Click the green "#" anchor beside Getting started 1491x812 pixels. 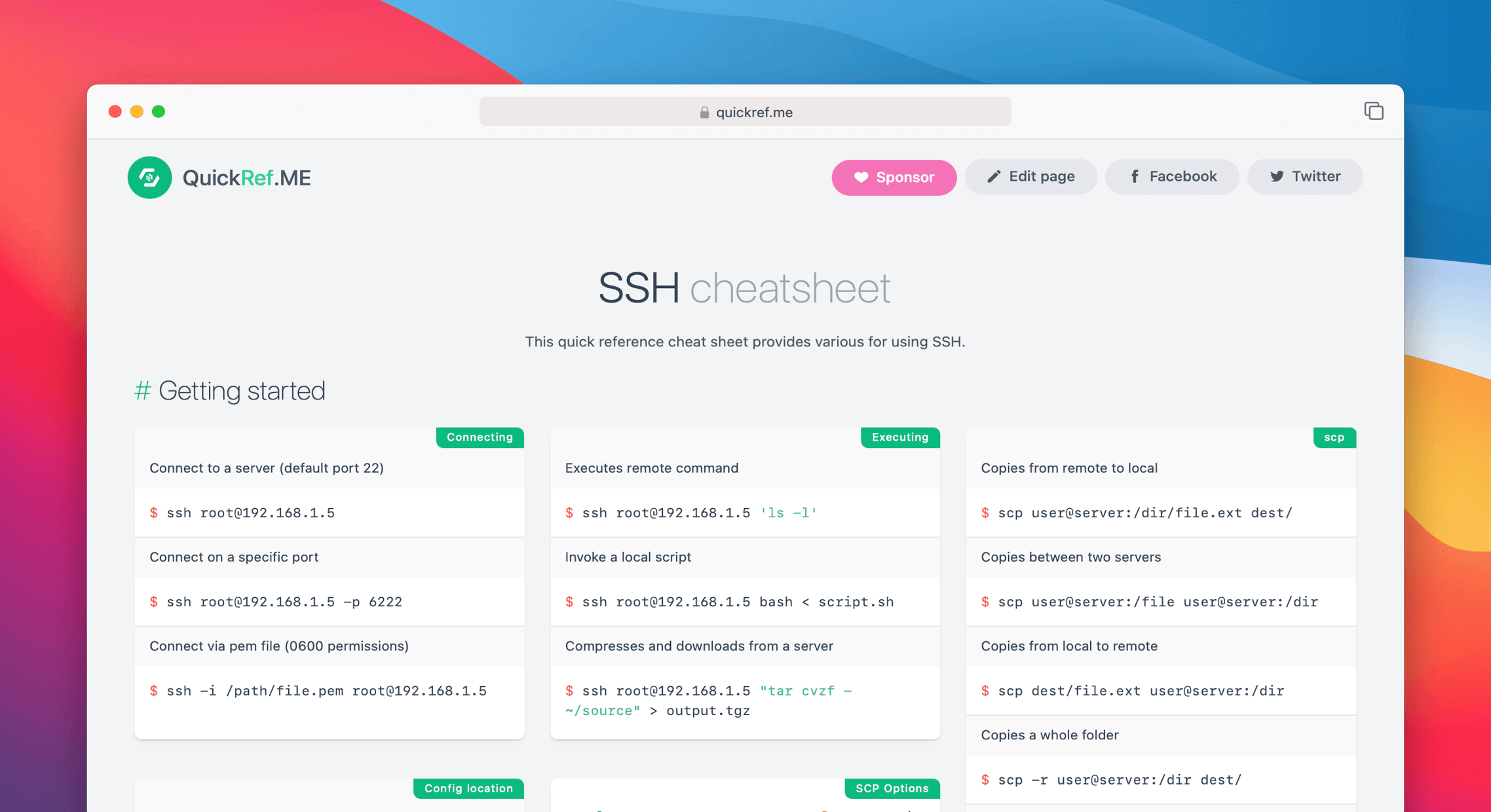tap(142, 391)
